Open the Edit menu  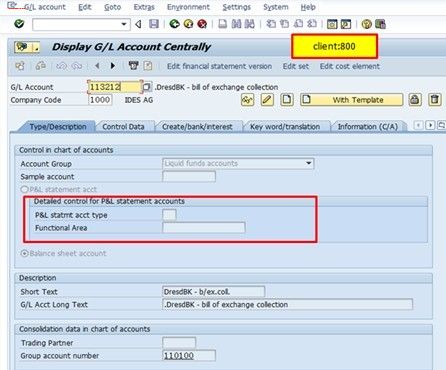[x=85, y=7]
